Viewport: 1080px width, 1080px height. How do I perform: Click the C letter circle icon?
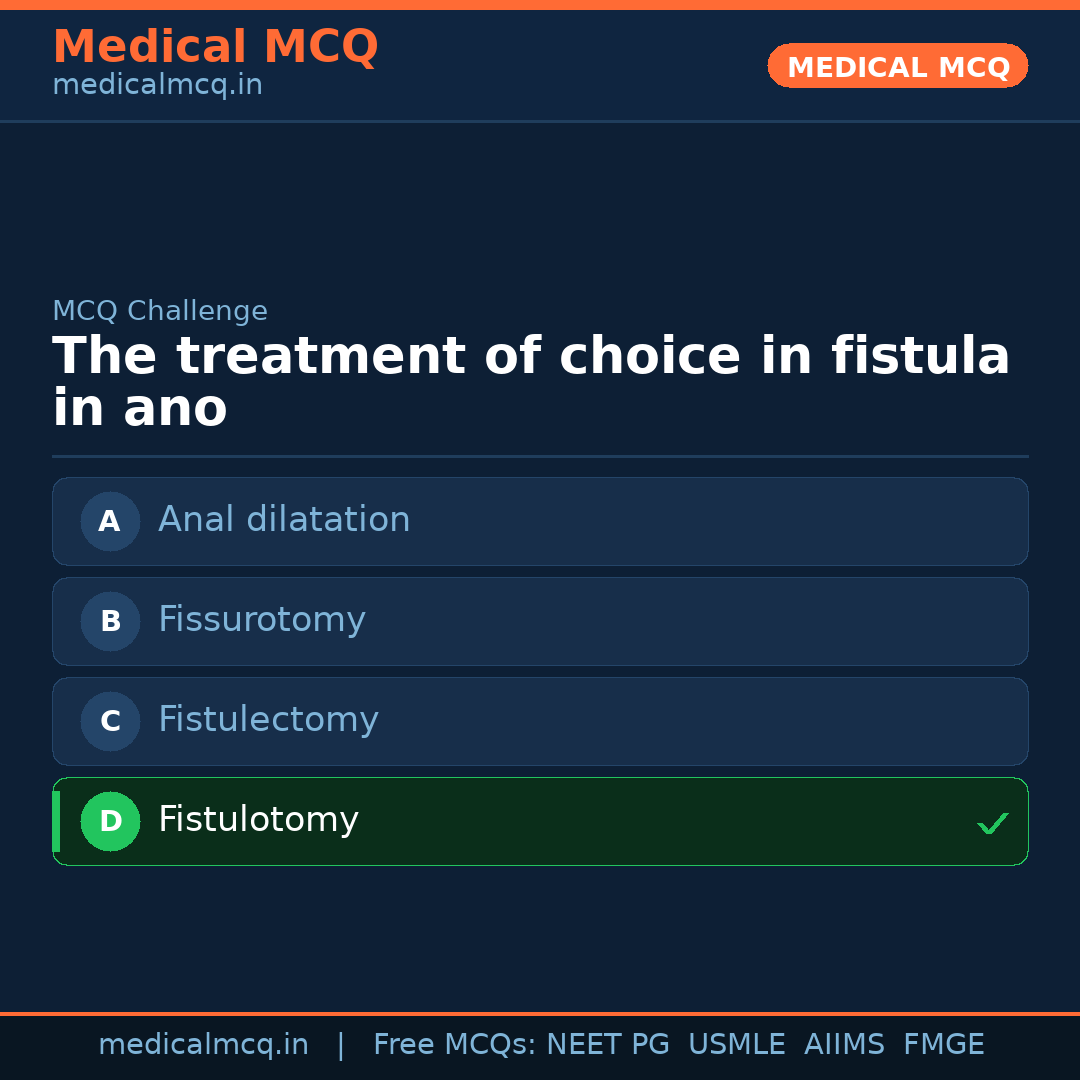110,721
